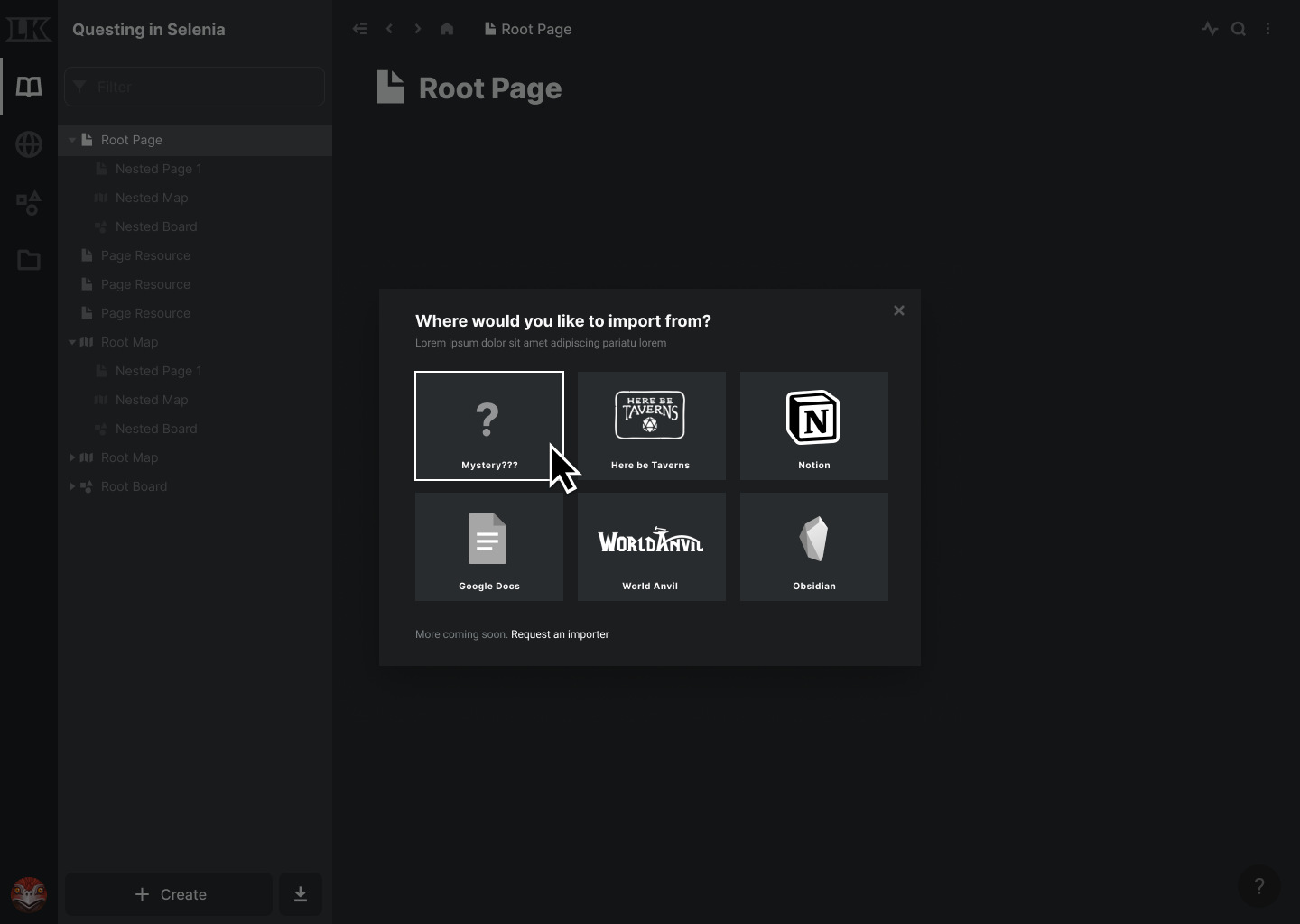Select World Anvil importer
The image size is (1300, 924).
pyautogui.click(x=652, y=547)
